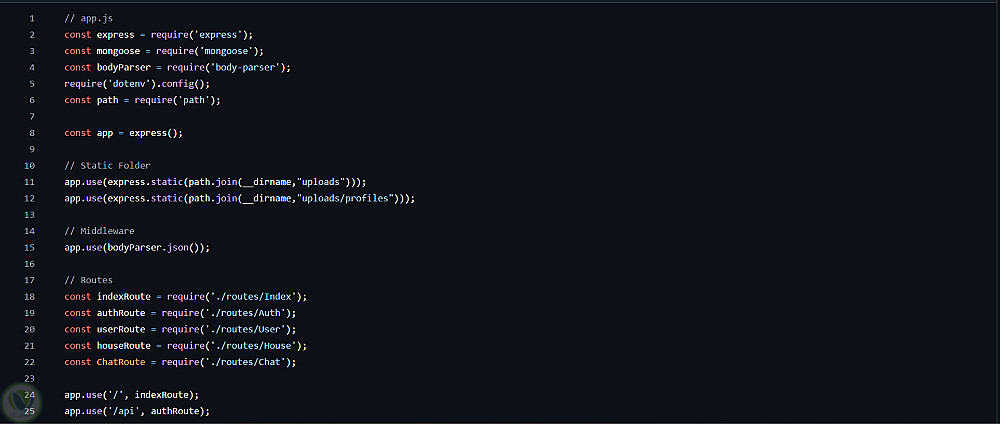The image size is (1000, 424).
Task: Click the './routes/Index' path string
Action: click(258, 296)
